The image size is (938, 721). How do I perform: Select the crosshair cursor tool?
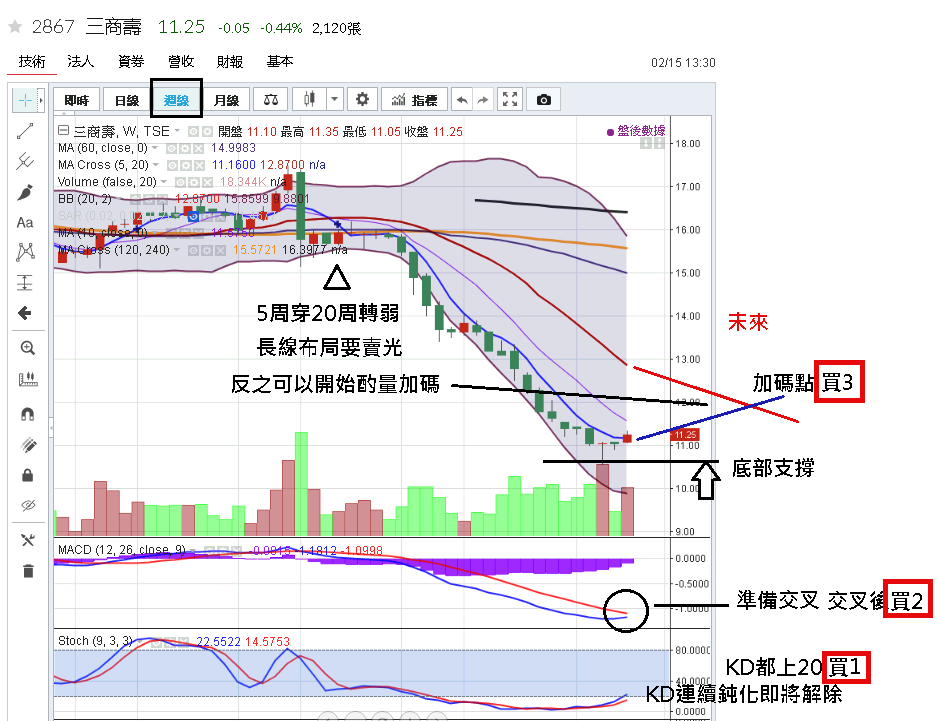[x=25, y=100]
